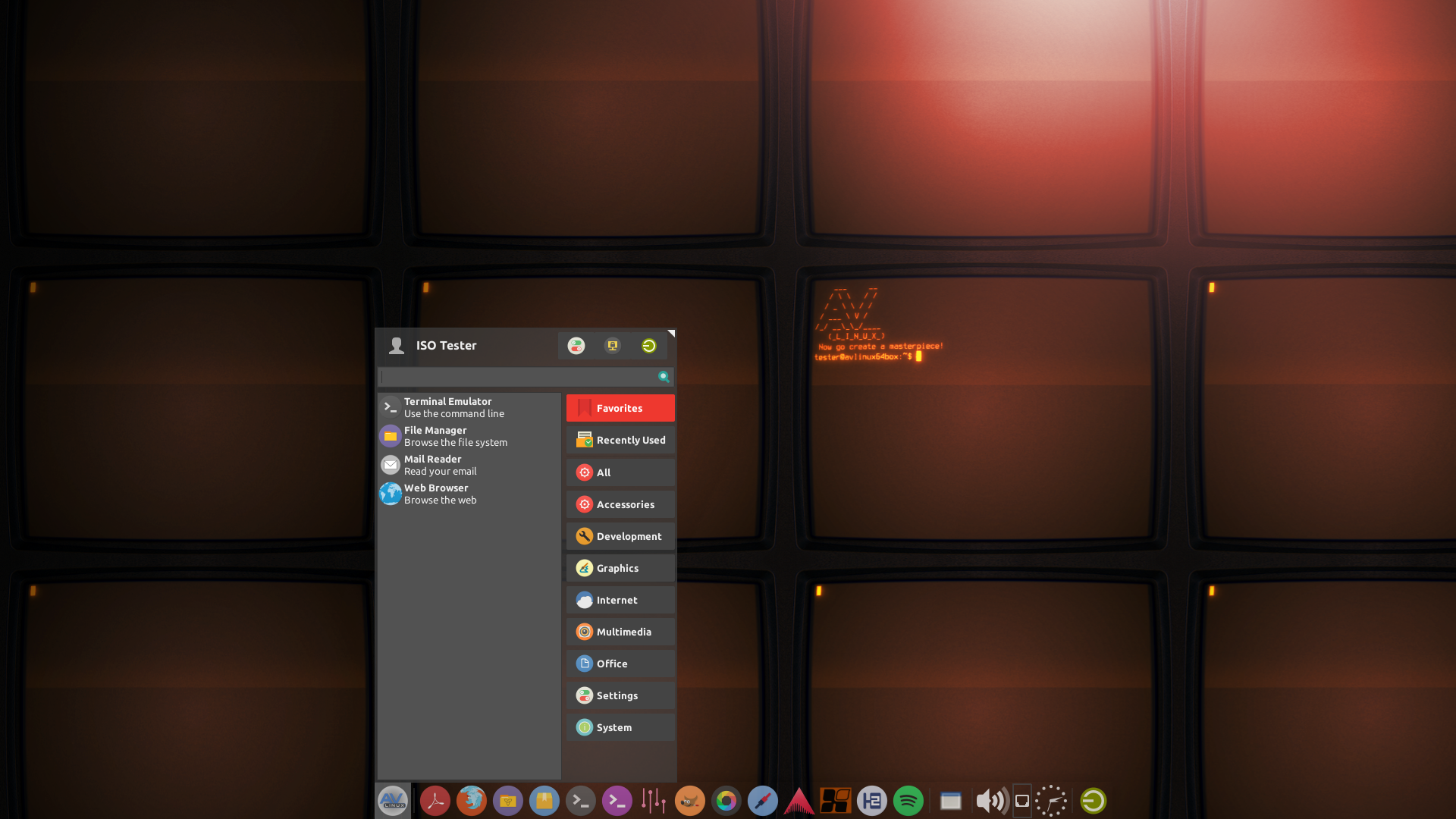The width and height of the screenshot is (1456, 819).
Task: Open the color wheel application icon
Action: (x=726, y=801)
